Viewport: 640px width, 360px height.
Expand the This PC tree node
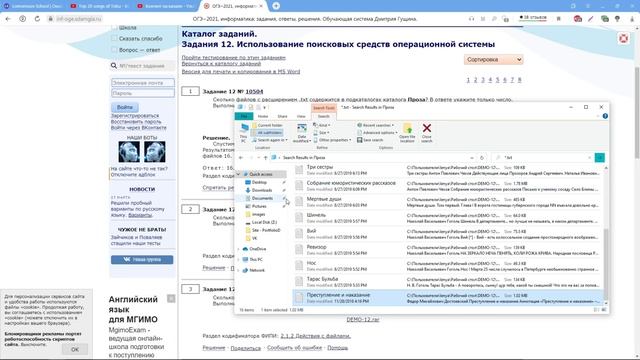239,260
